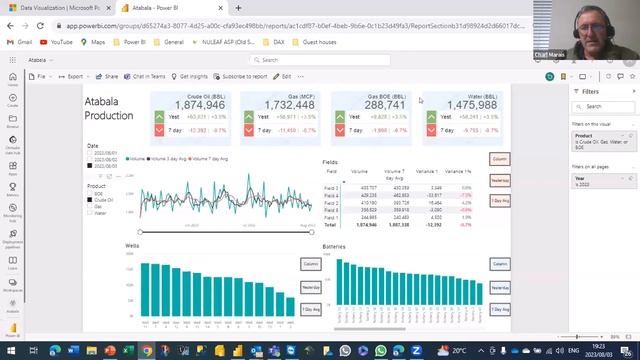This screenshot has width=640, height=360.
Task: Open Zoom from the taskbar
Action: [x=416, y=350]
